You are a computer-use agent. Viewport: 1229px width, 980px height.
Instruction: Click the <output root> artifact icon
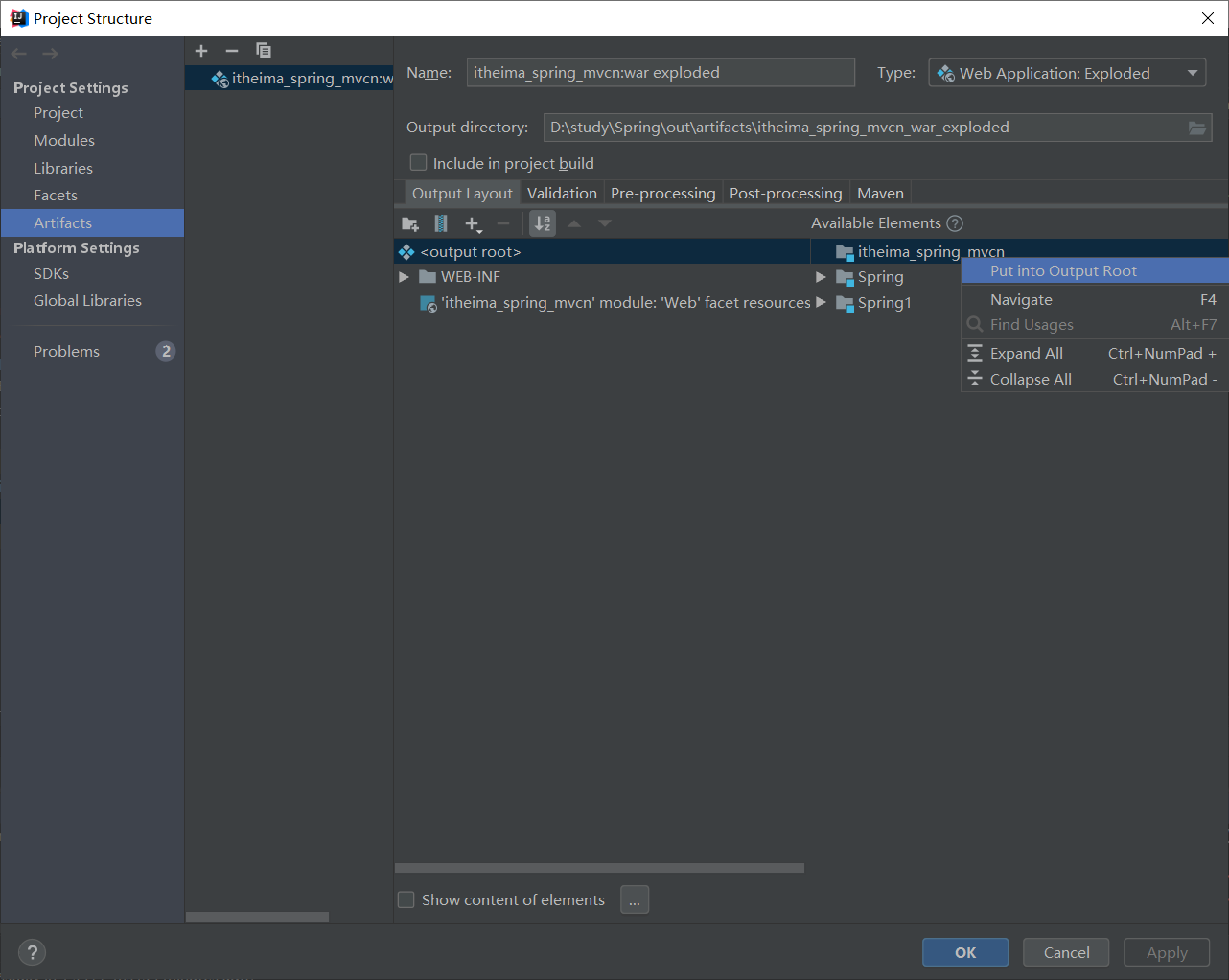tap(406, 252)
